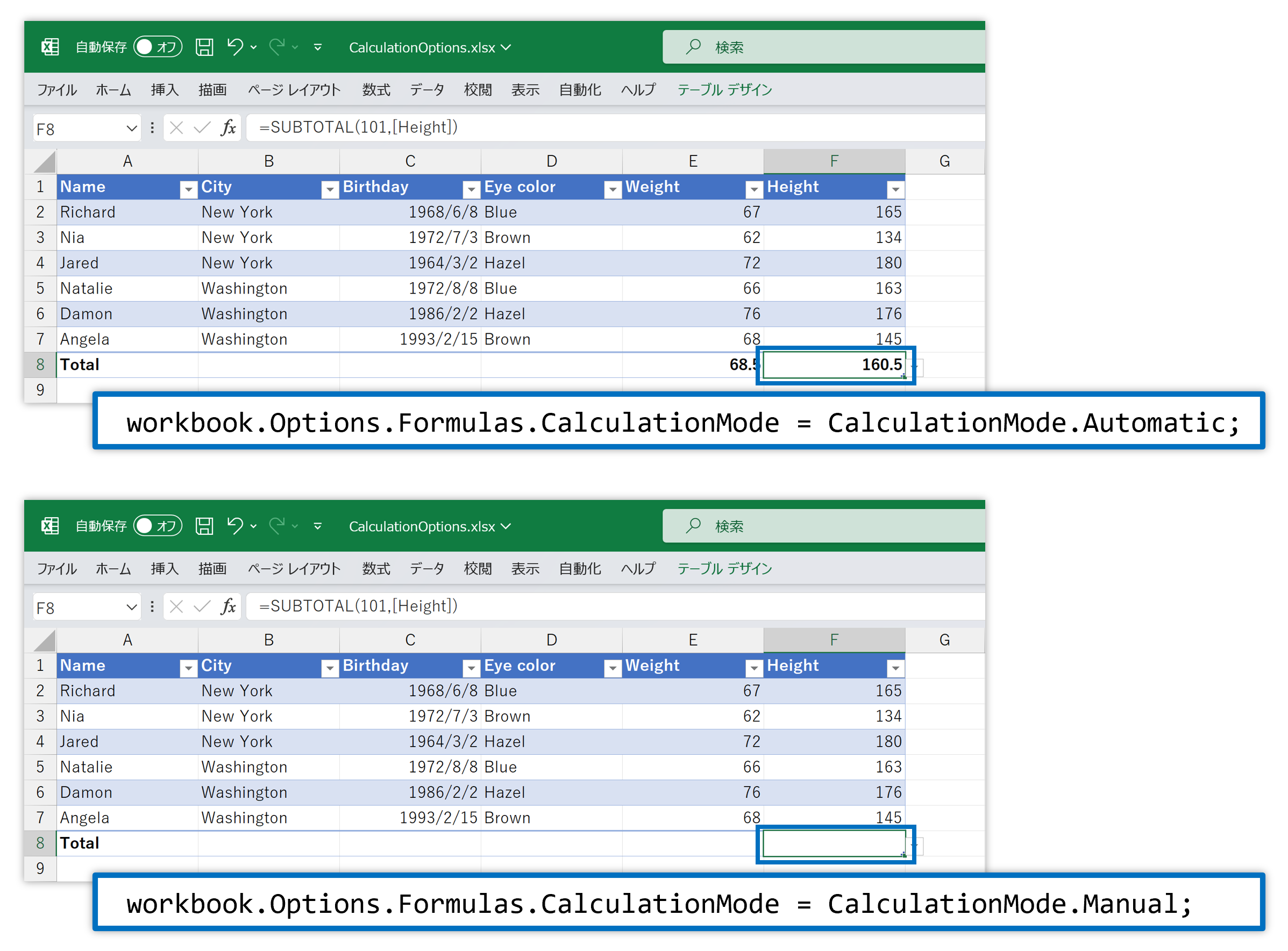Click the Insert Function fx icon, top window
Image resolution: width=1288 pixels, height=951 pixels.
229,127
